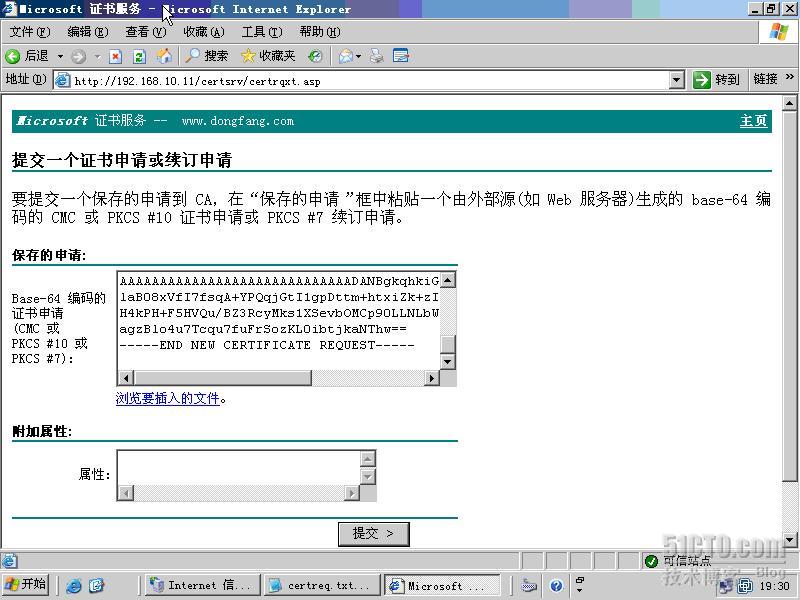Screen dimensions: 800x600
Task: Click the Windows flag logo throbber
Action: coord(779,32)
